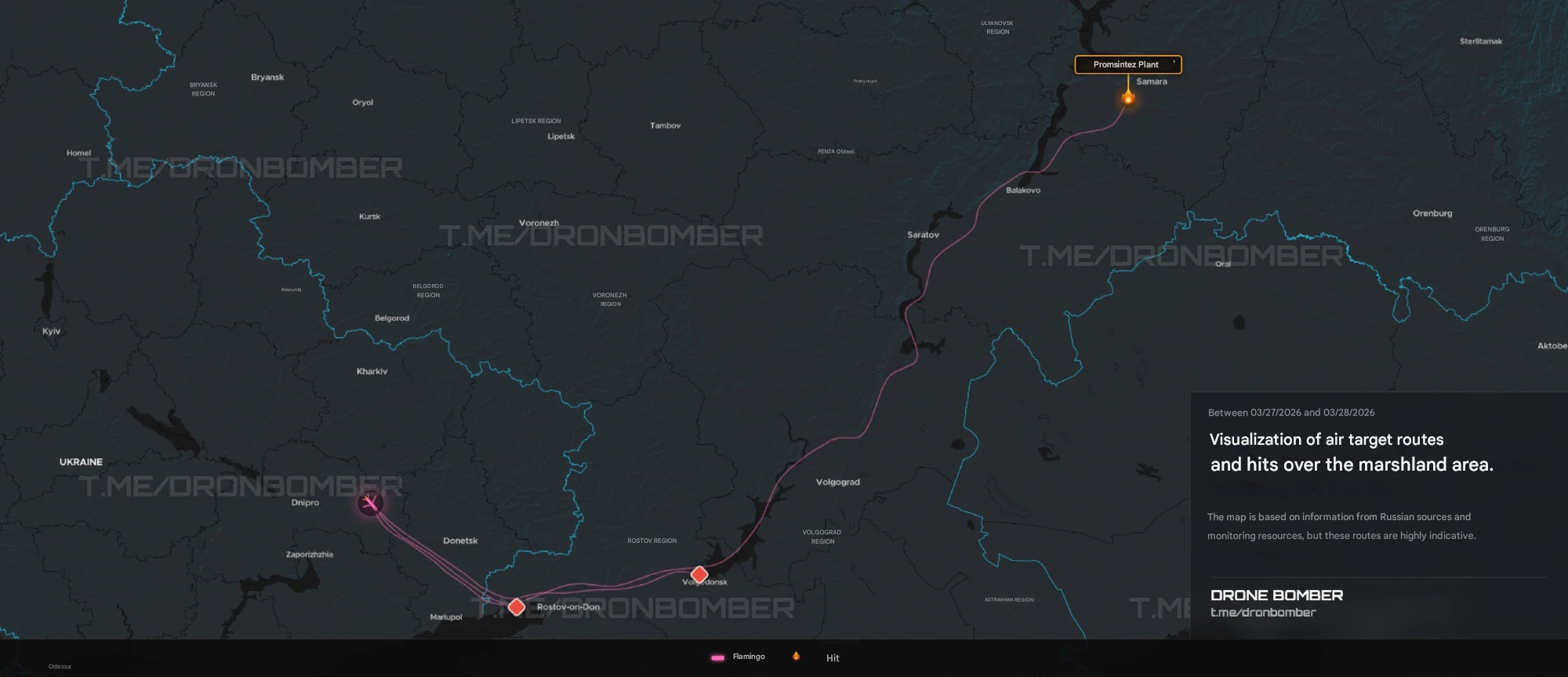1568x677 pixels.
Task: Click the LIPETSK REGION label
Action: (x=536, y=121)
